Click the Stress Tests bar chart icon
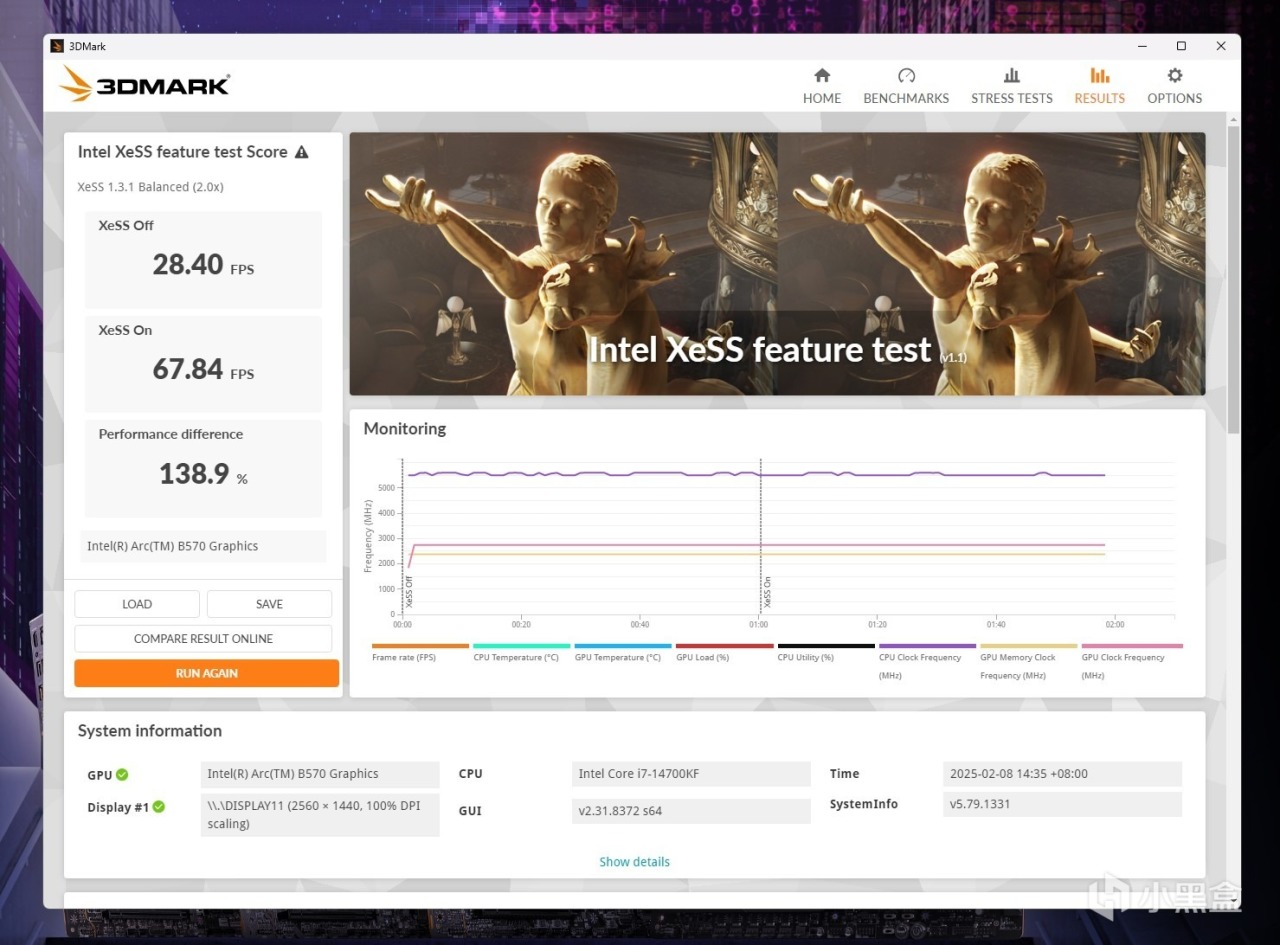Screen dimensions: 1280x945 1012,76
